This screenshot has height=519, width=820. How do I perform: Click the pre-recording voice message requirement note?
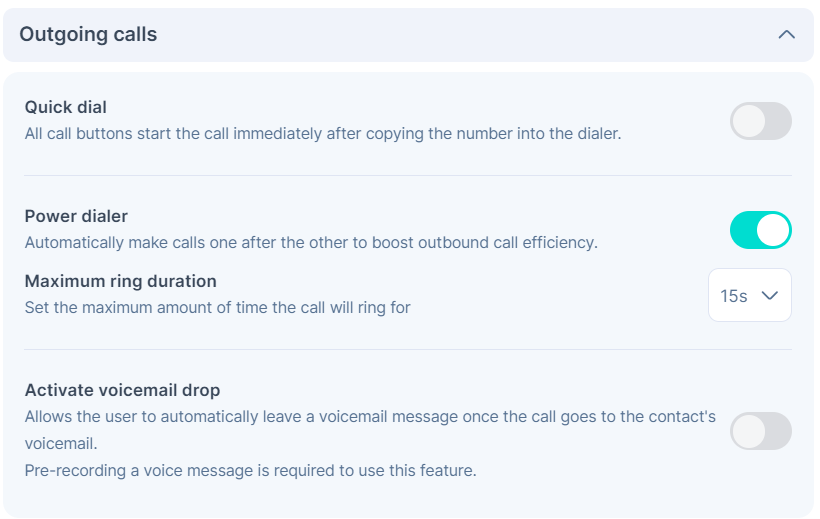[x=250, y=470]
